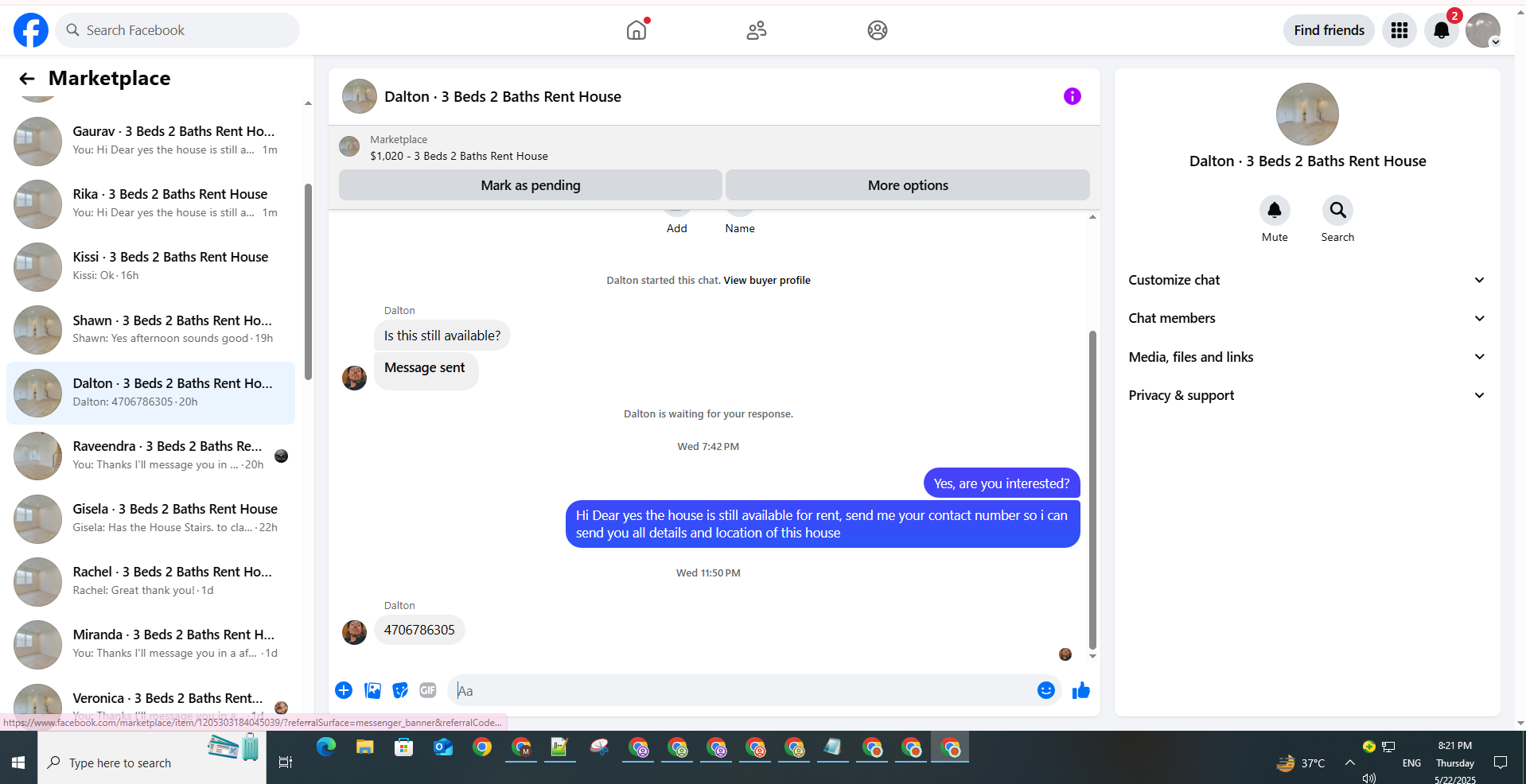The height and width of the screenshot is (784, 1526).
Task: Open Kissi's rent house conversation
Action: point(151,266)
